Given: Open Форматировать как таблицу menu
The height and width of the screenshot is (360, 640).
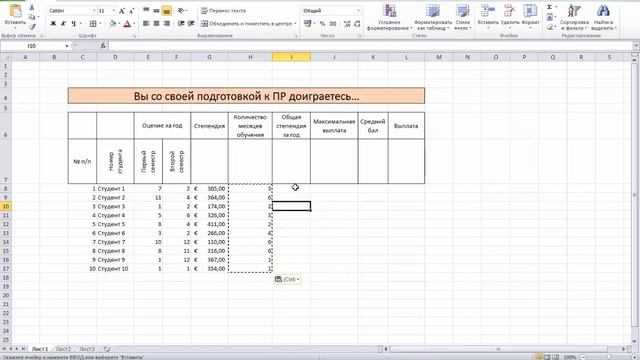Looking at the screenshot, I should (x=433, y=17).
